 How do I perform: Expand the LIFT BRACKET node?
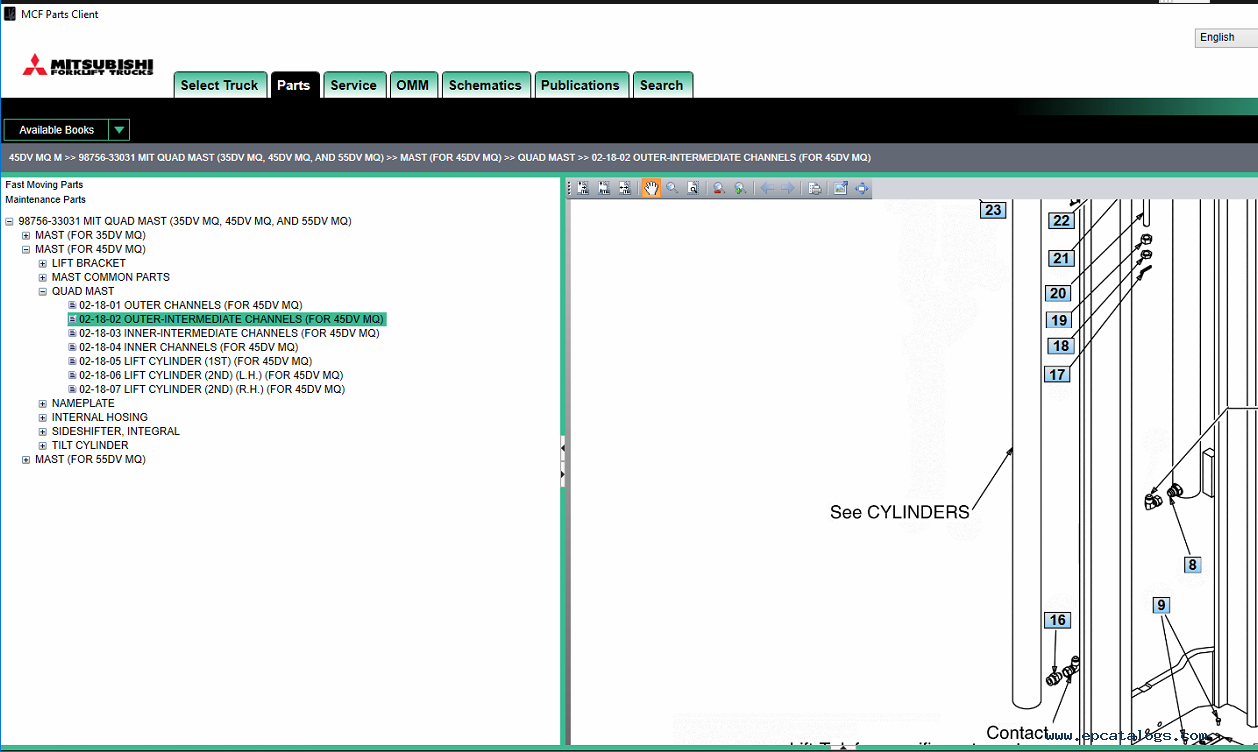tap(43, 263)
